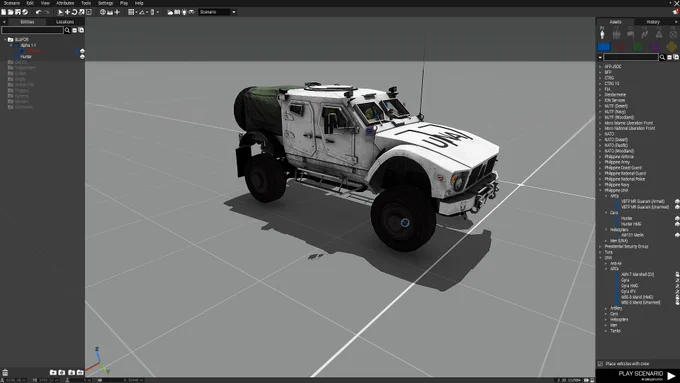Collapse the BLUFOR folder in Entities

click(x=5, y=39)
